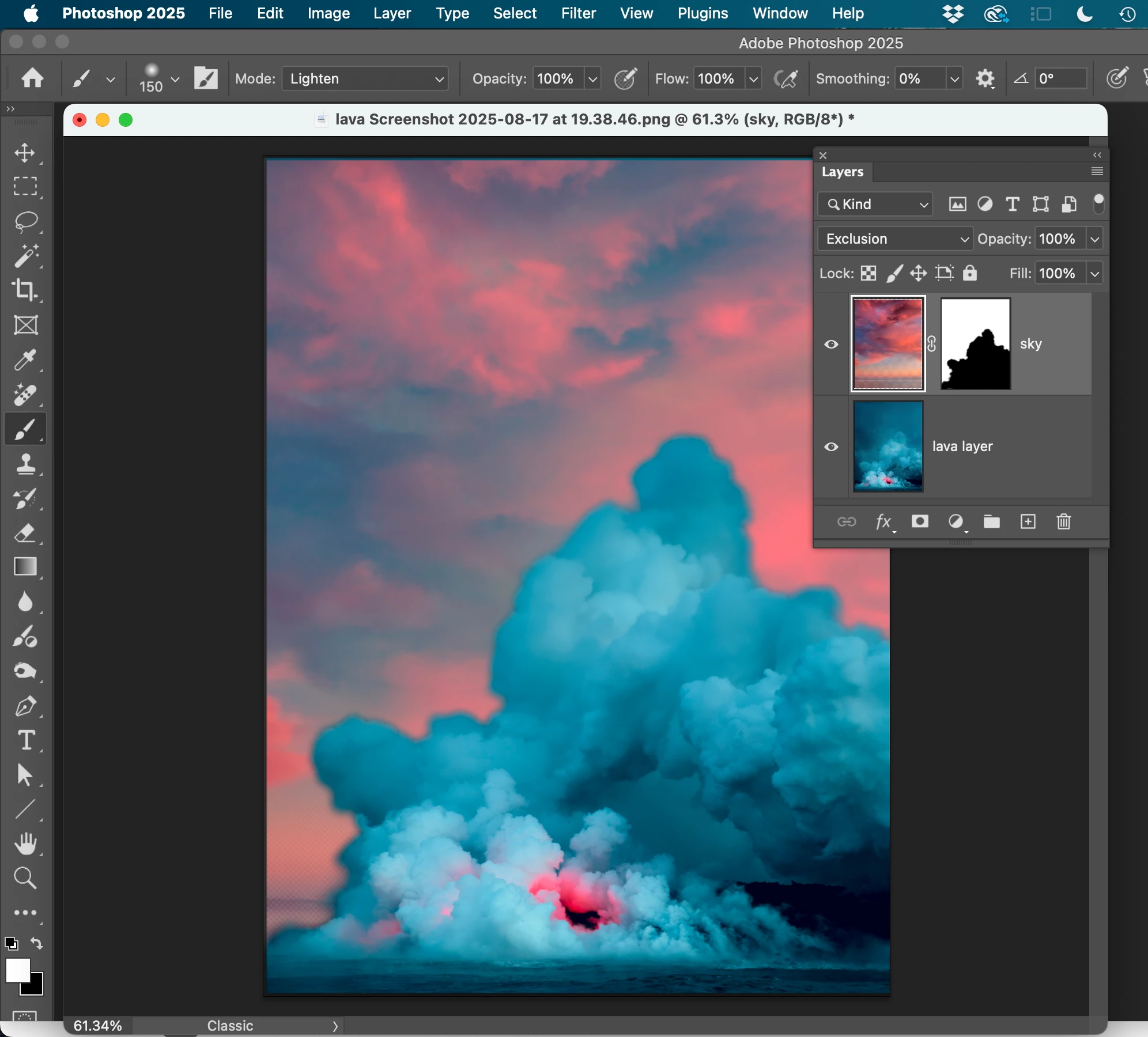The image size is (1148, 1037).
Task: Select the Pen tool
Action: 25,706
